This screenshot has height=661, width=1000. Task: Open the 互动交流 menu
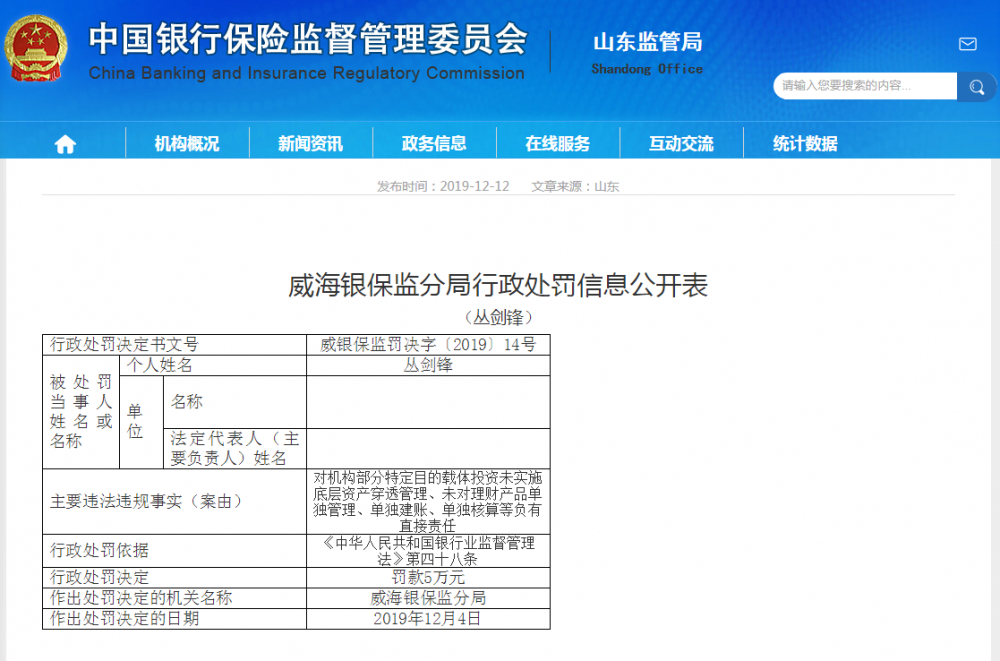682,143
